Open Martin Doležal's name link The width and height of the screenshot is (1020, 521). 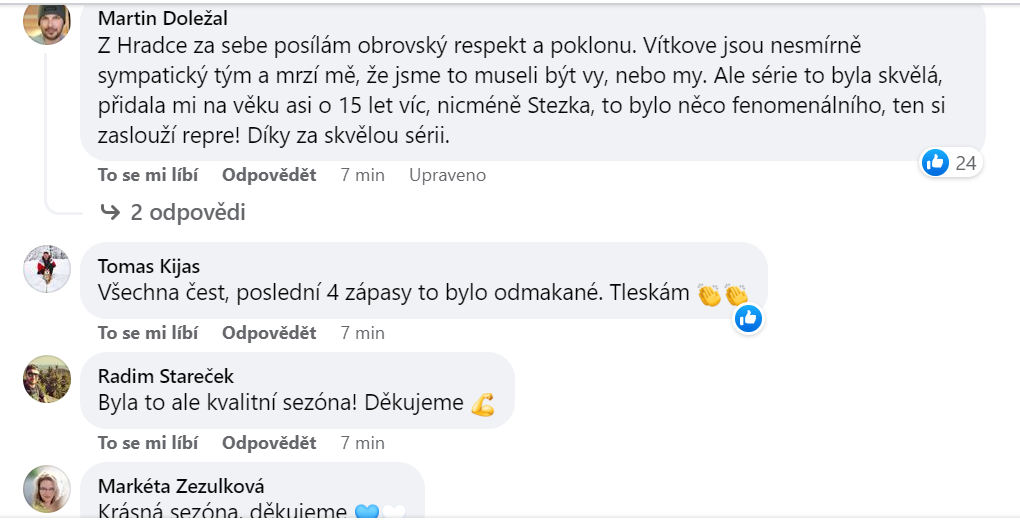click(x=161, y=20)
